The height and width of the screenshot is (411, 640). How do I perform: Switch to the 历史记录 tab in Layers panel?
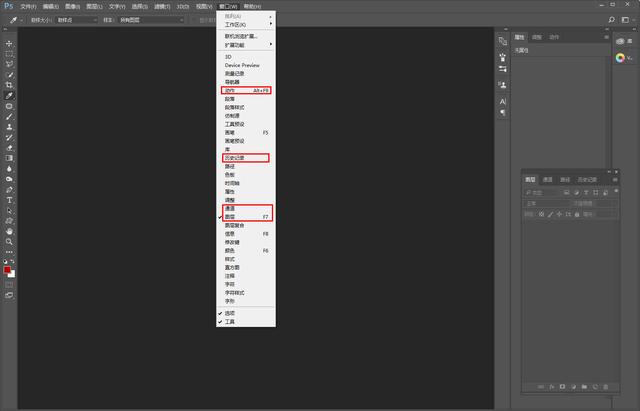(587, 180)
